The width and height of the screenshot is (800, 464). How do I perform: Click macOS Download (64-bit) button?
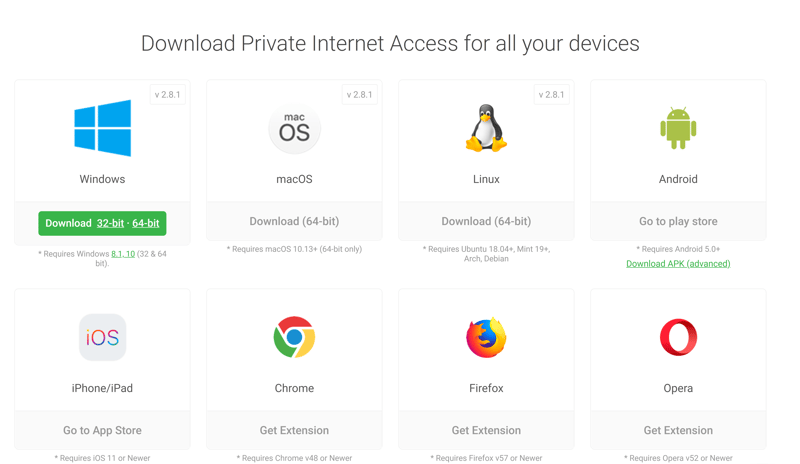294,221
